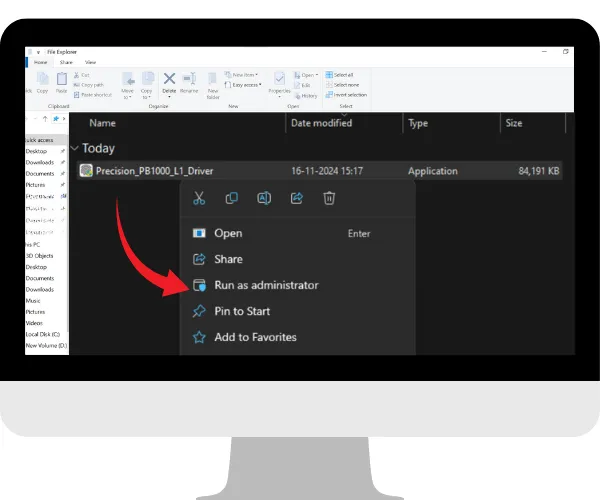Click the ribbon Rename button
The height and width of the screenshot is (500, 600).
tap(189, 83)
